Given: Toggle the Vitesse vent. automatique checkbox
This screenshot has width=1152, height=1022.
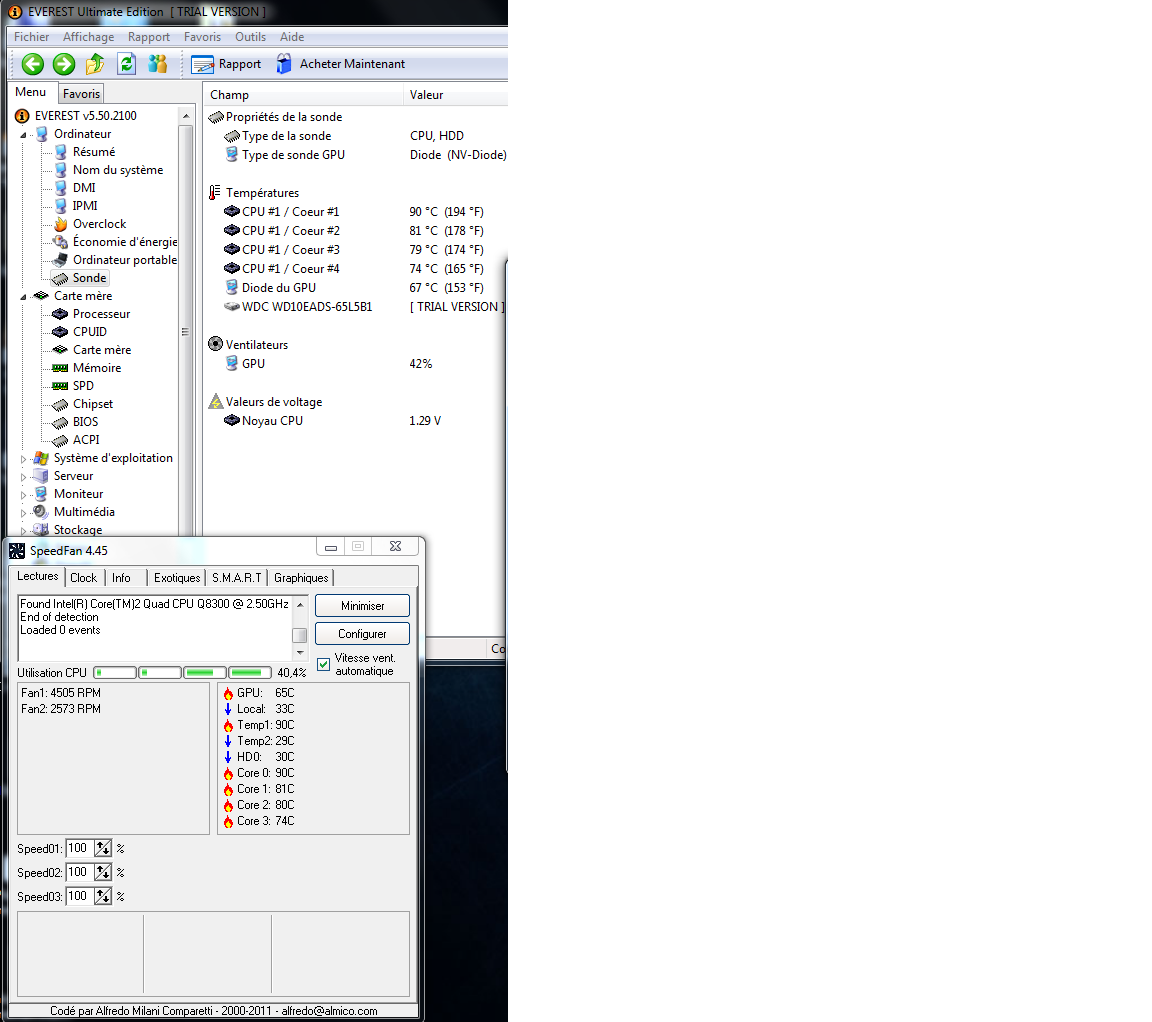Looking at the screenshot, I should tap(323, 664).
